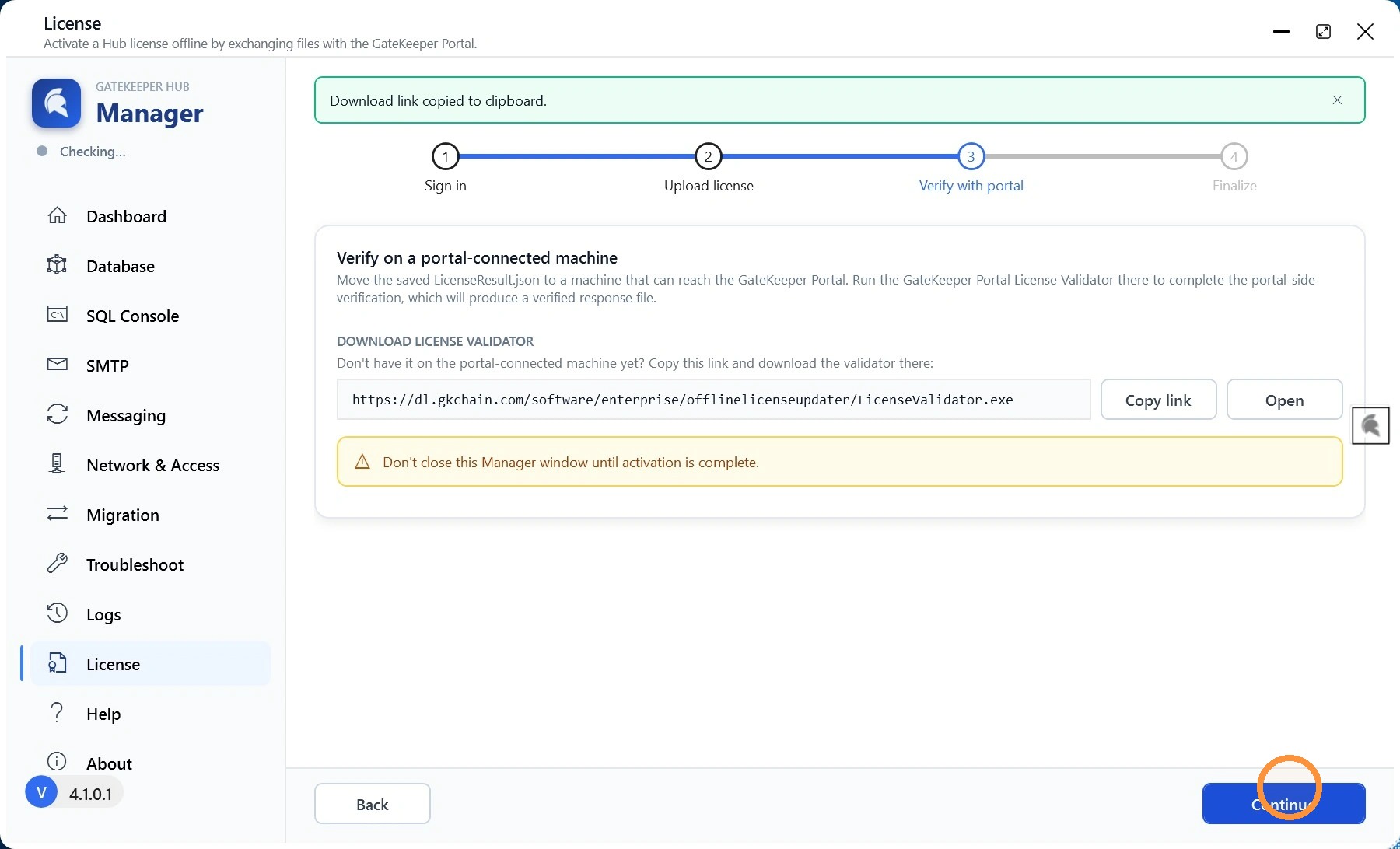This screenshot has width=1400, height=849.
Task: Minimize the License window
Action: 1282,31
